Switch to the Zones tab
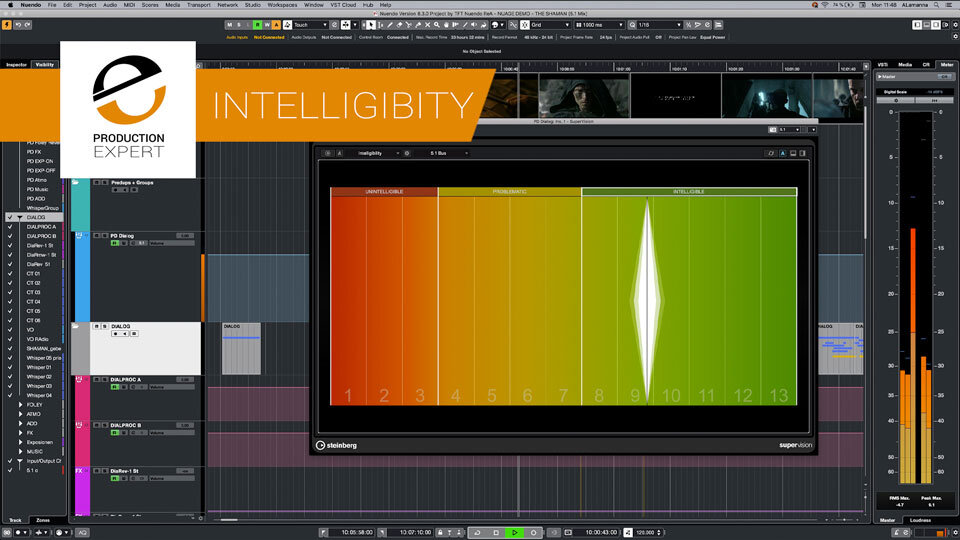The width and height of the screenshot is (960, 540). click(x=43, y=520)
